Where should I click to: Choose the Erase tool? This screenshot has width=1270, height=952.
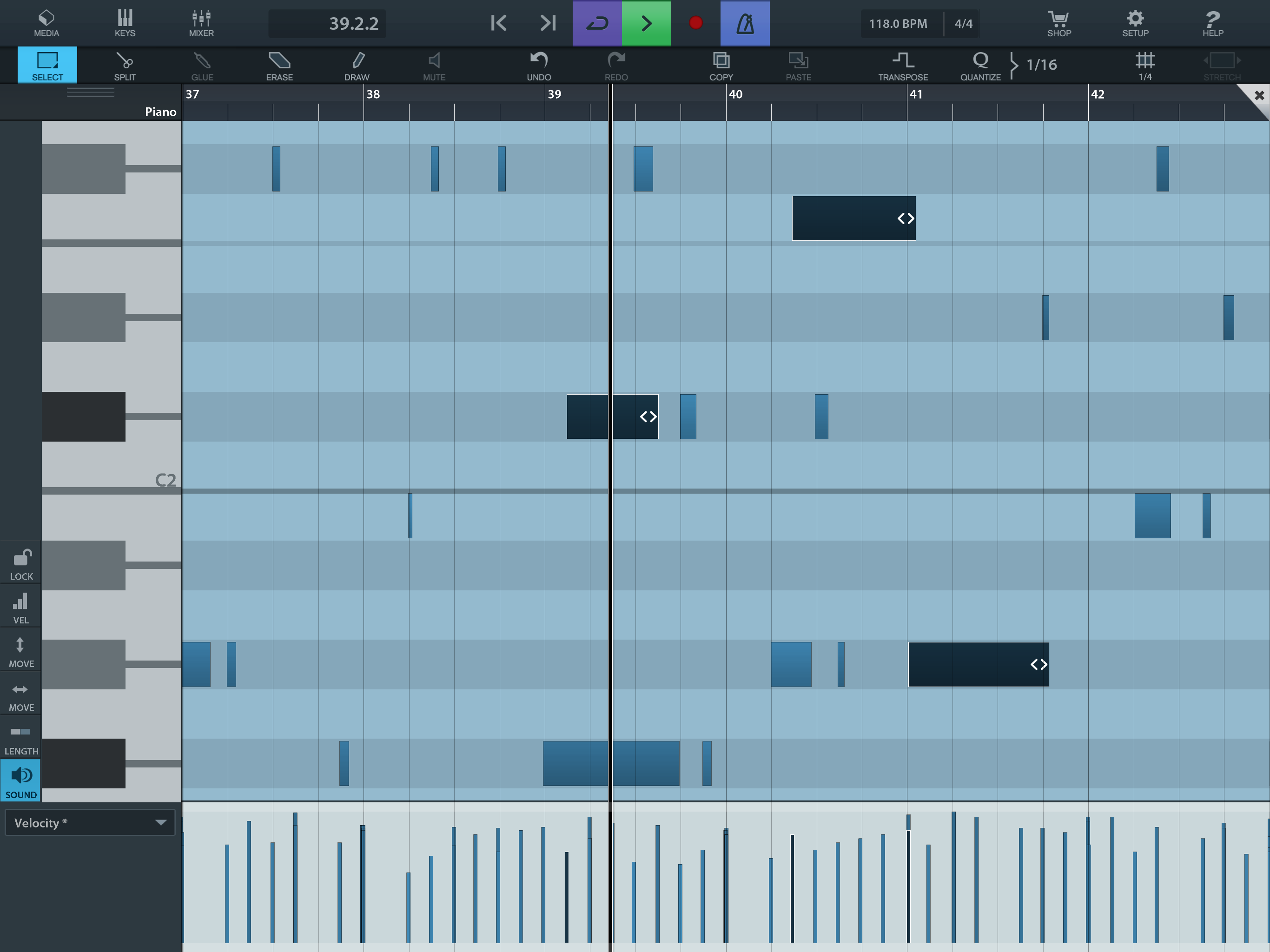[x=279, y=66]
